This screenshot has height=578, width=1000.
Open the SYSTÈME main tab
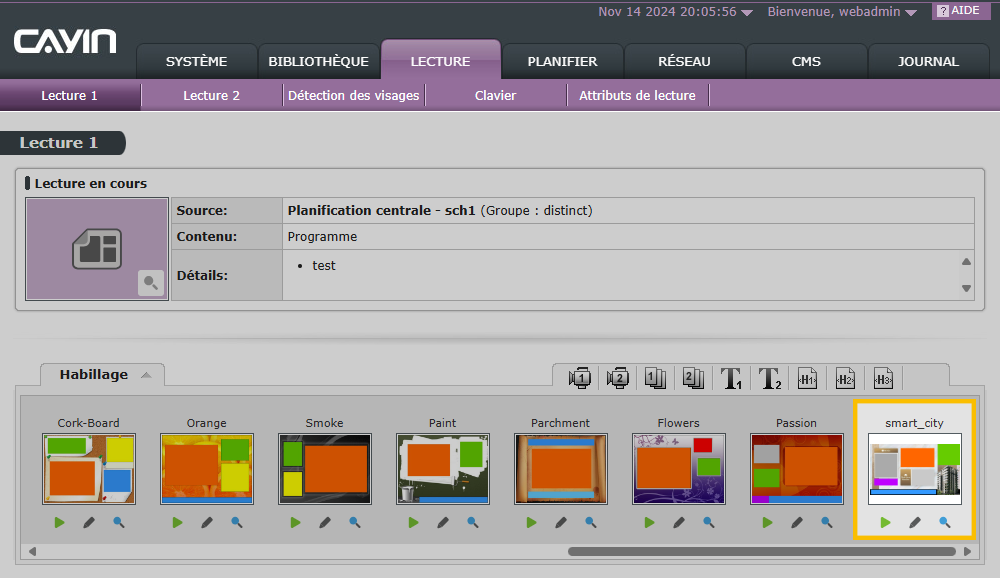(x=196, y=61)
